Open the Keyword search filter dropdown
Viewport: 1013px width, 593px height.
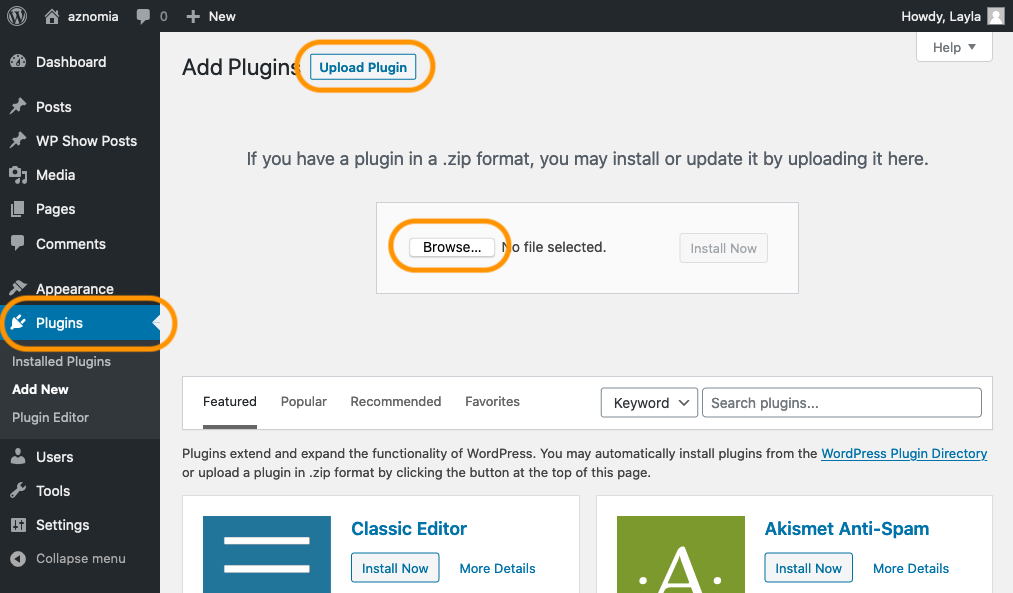[648, 402]
